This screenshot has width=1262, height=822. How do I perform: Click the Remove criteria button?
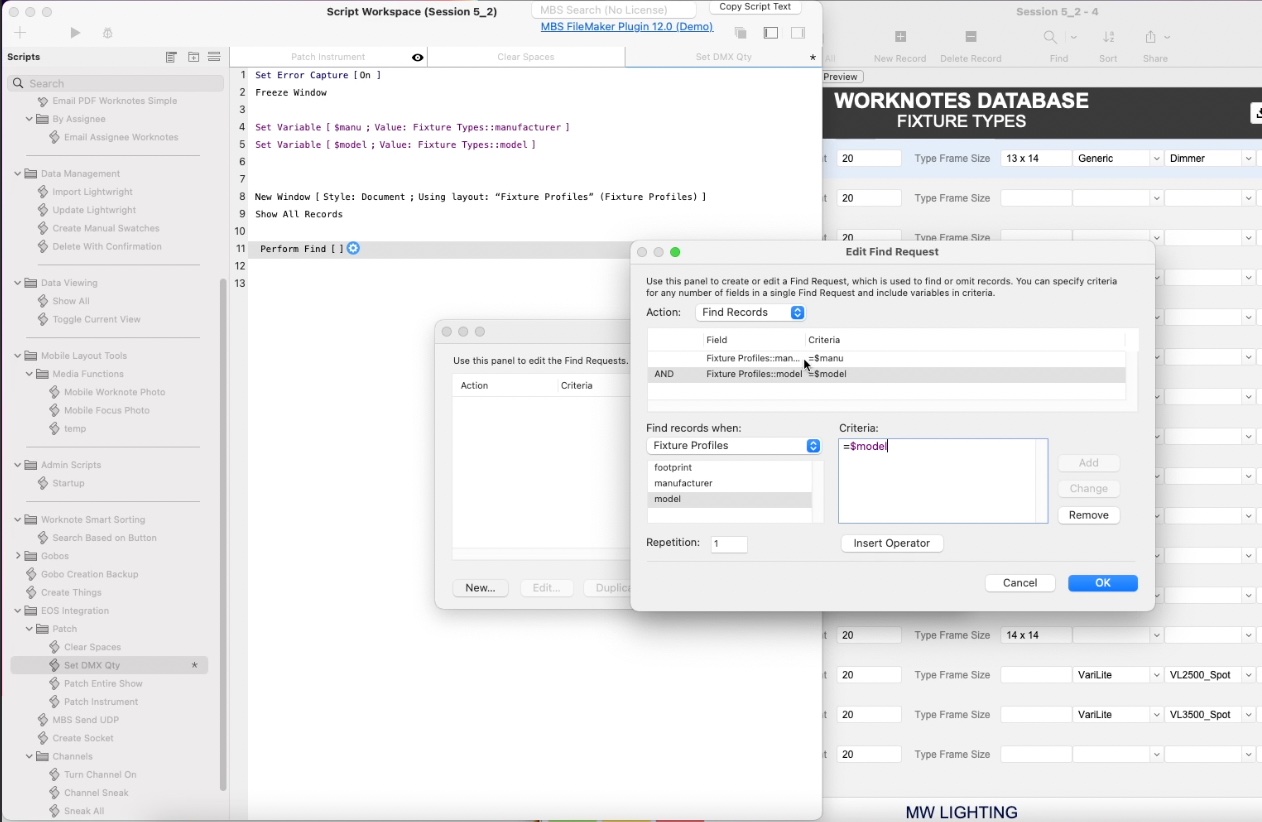(x=1088, y=515)
